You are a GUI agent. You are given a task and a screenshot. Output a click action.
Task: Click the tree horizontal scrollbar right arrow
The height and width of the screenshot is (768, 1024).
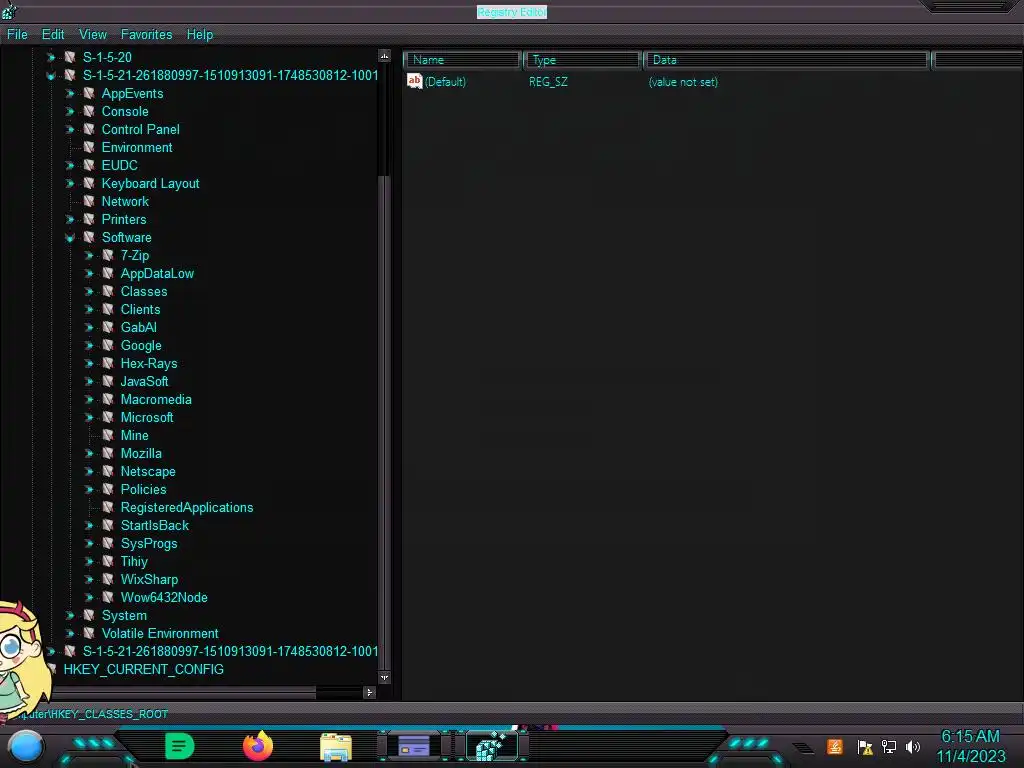pyautogui.click(x=370, y=692)
